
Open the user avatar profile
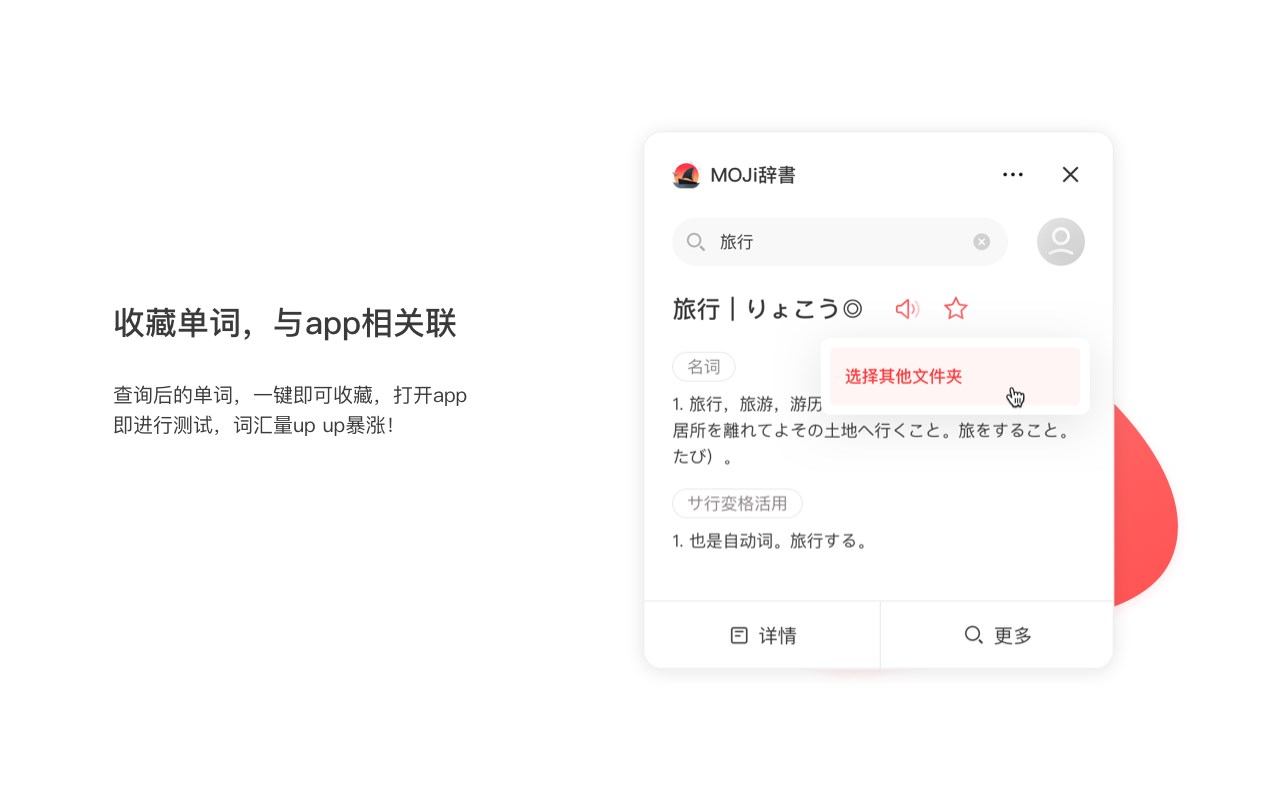coord(1061,242)
